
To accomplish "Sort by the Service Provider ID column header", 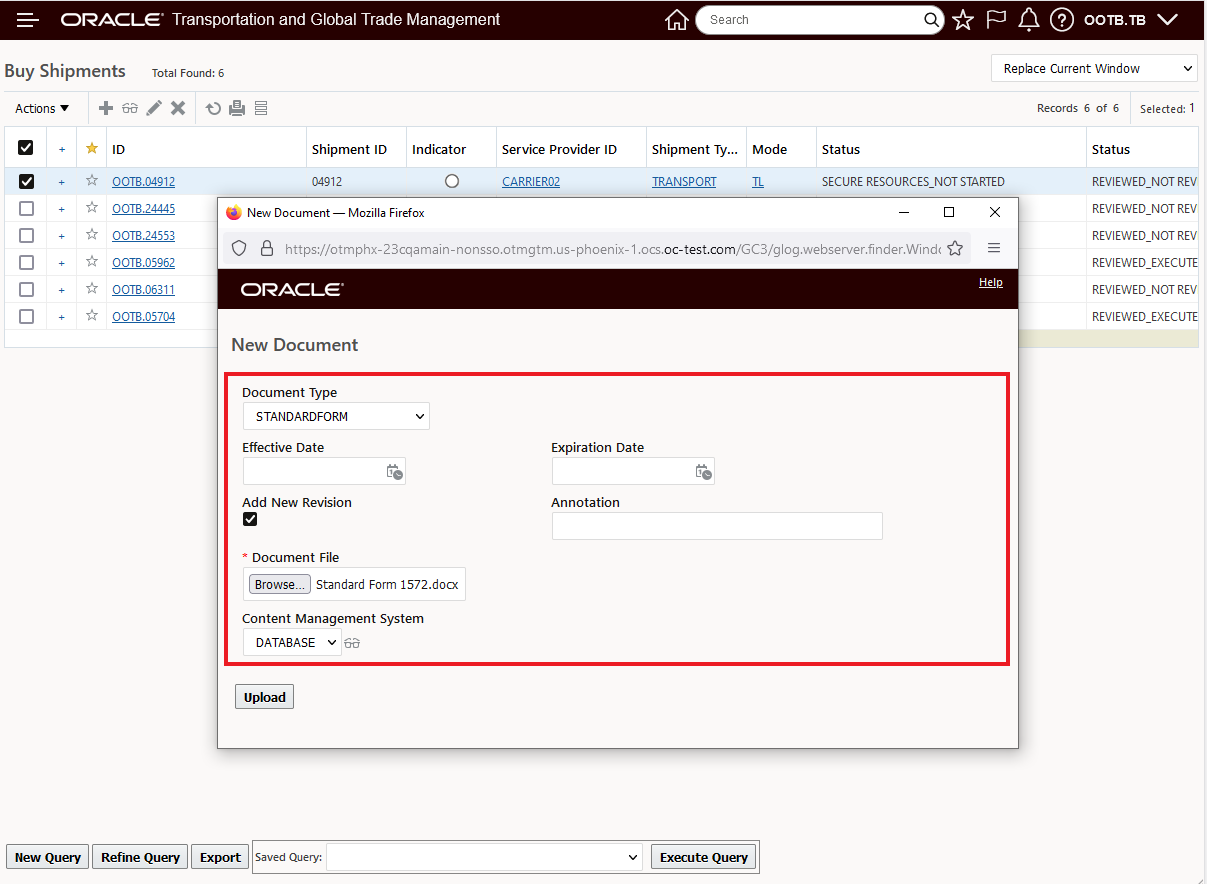I will 559,149.
